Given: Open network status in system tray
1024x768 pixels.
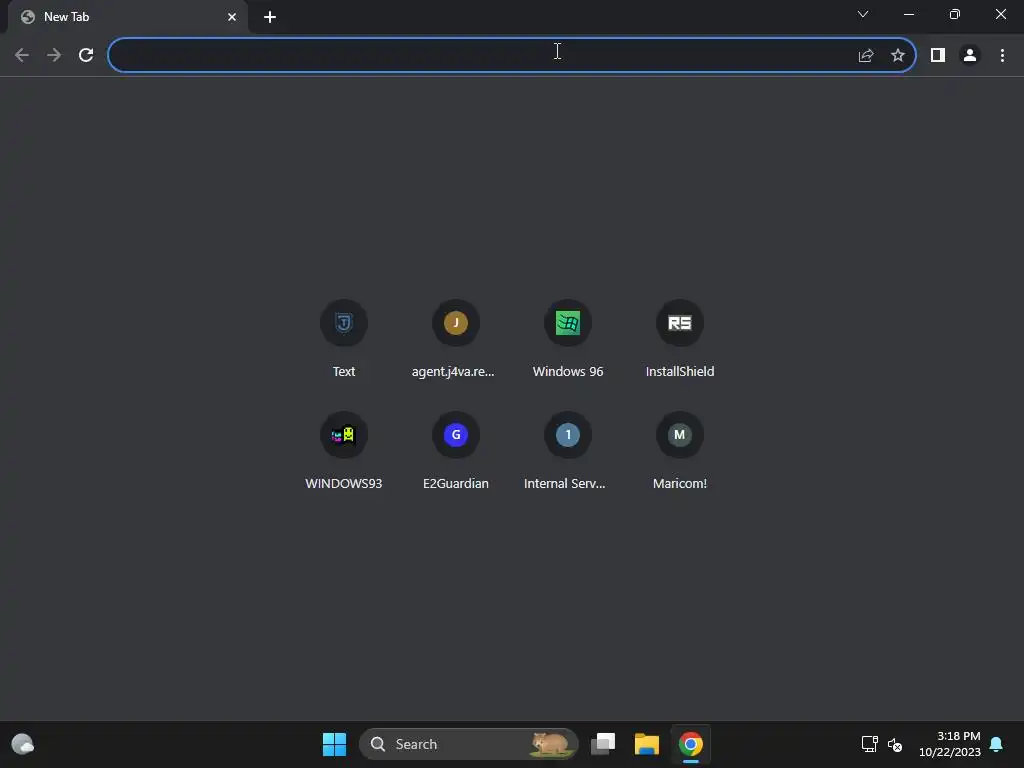Looking at the screenshot, I should [869, 744].
